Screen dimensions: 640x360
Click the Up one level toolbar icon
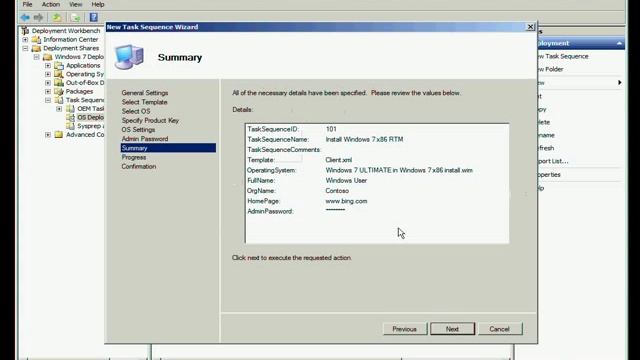57,18
